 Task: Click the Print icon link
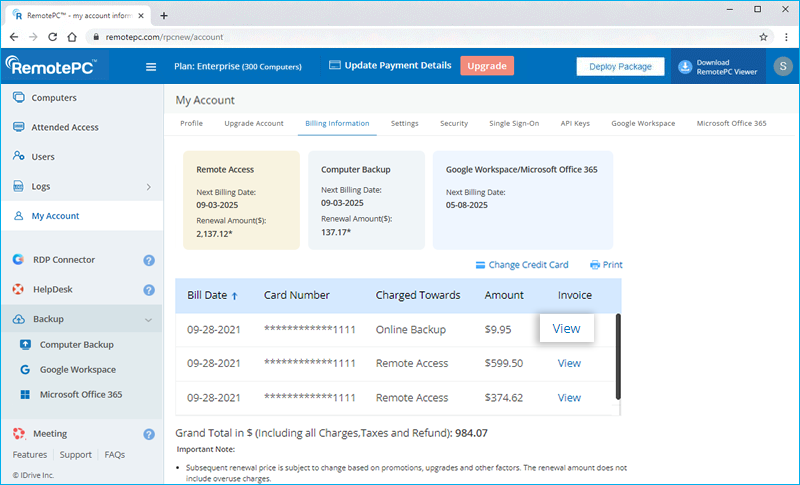(606, 265)
